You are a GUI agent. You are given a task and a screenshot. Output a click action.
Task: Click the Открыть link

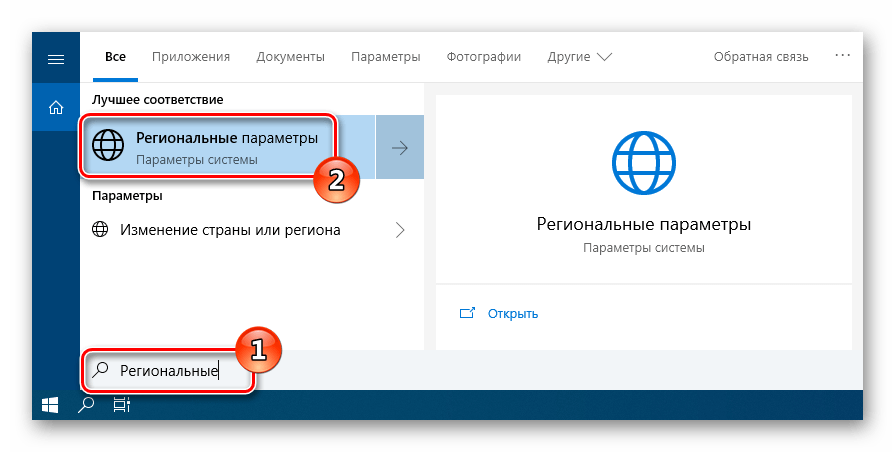pyautogui.click(x=513, y=314)
